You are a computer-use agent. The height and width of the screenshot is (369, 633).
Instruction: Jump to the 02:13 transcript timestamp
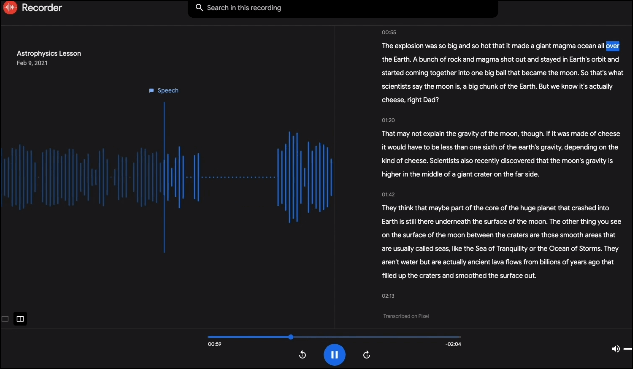click(x=388, y=296)
